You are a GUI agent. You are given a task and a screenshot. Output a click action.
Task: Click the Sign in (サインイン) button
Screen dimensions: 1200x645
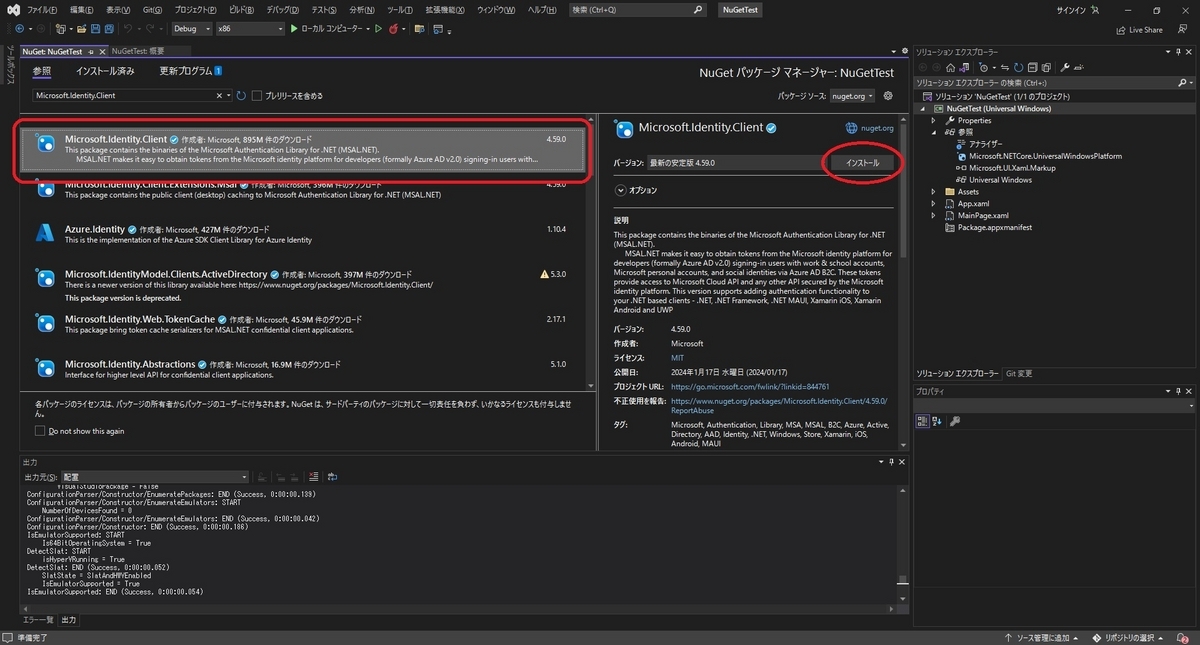pyautogui.click(x=1080, y=10)
